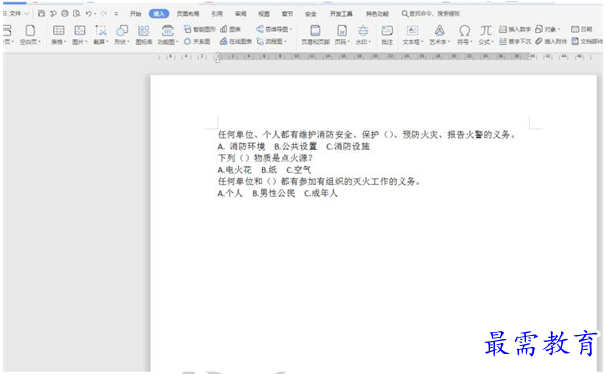Open the function diagram tool (功能图)
This screenshot has height=375, width=606.
click(x=167, y=35)
